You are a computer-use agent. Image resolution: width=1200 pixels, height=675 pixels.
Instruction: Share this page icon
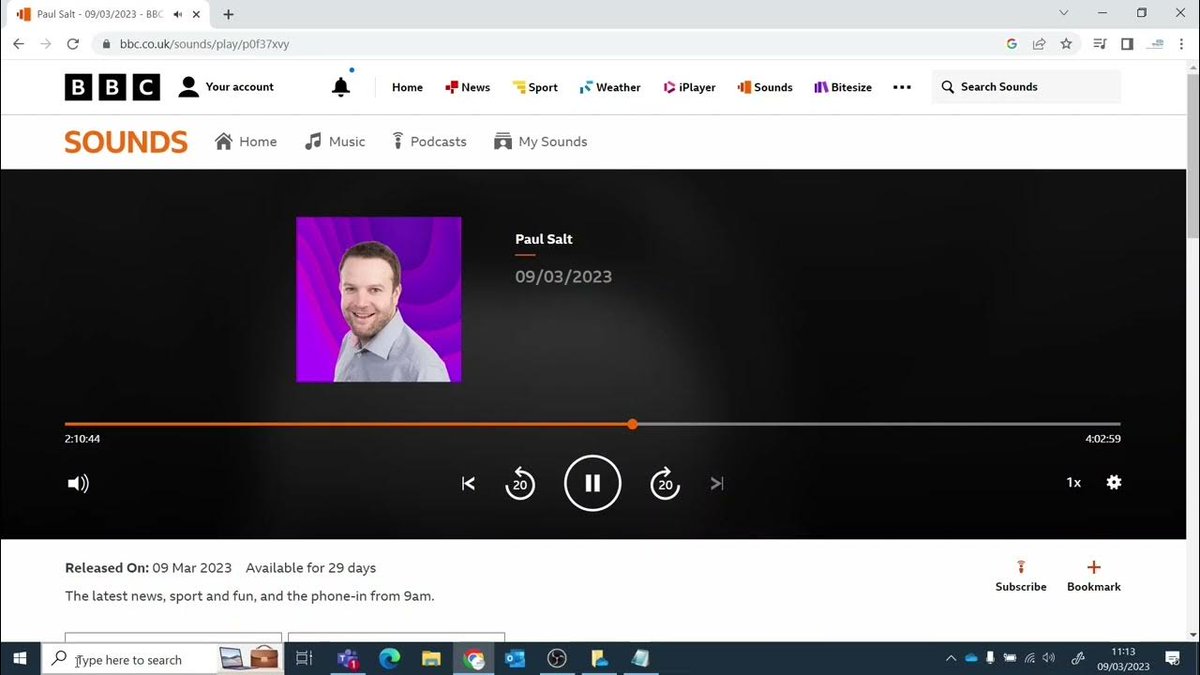point(1039,44)
